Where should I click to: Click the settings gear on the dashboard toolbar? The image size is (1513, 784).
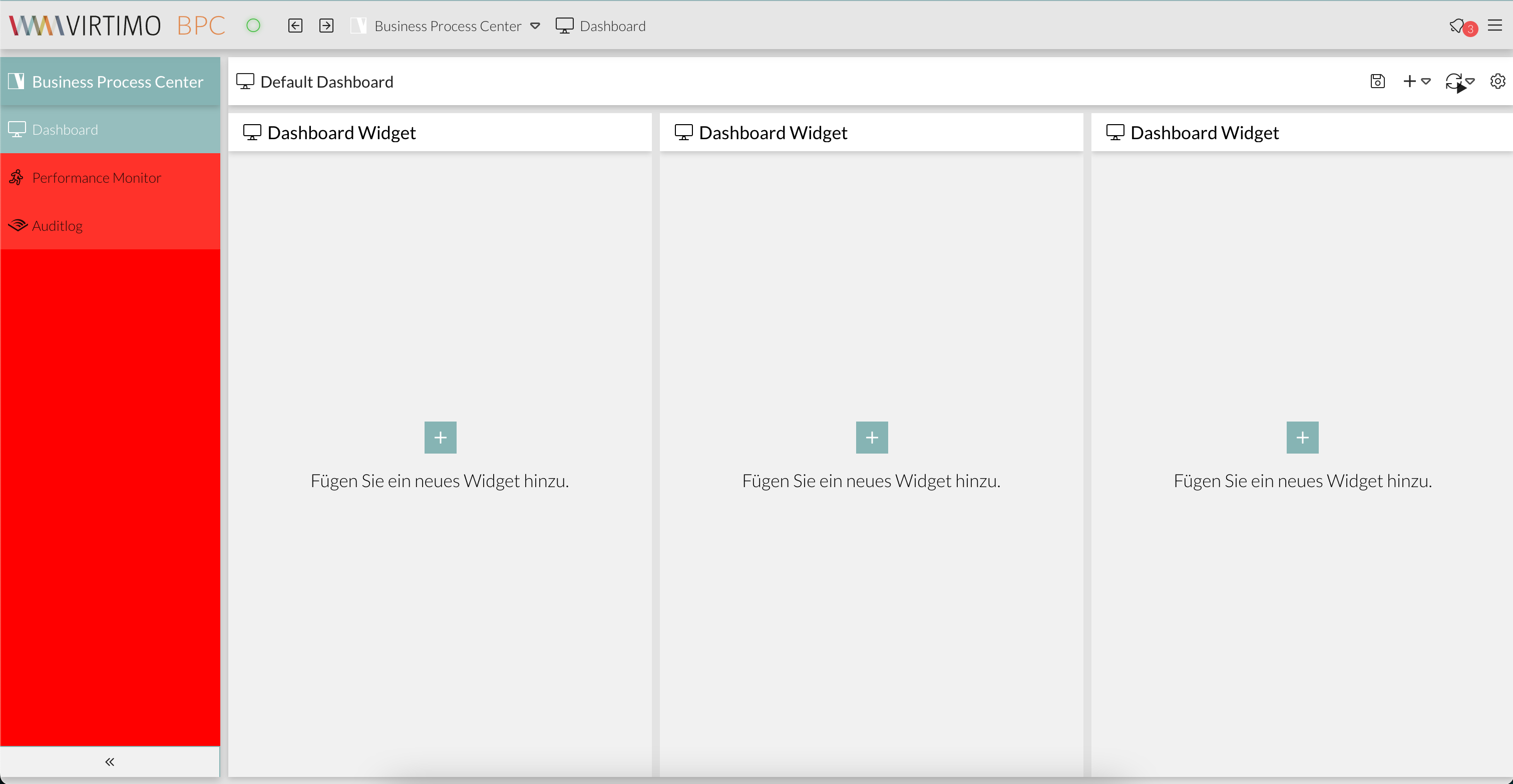[1497, 82]
